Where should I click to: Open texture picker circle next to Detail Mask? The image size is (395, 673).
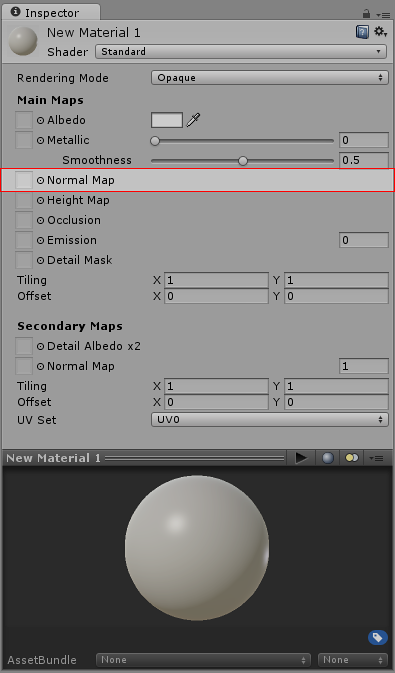(40, 260)
